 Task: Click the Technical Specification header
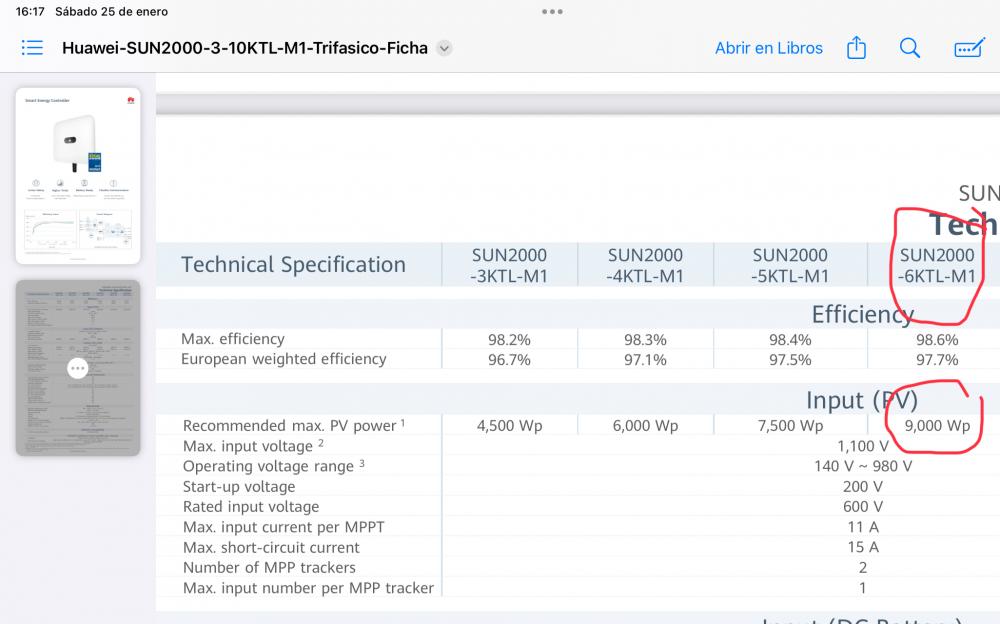(x=293, y=264)
